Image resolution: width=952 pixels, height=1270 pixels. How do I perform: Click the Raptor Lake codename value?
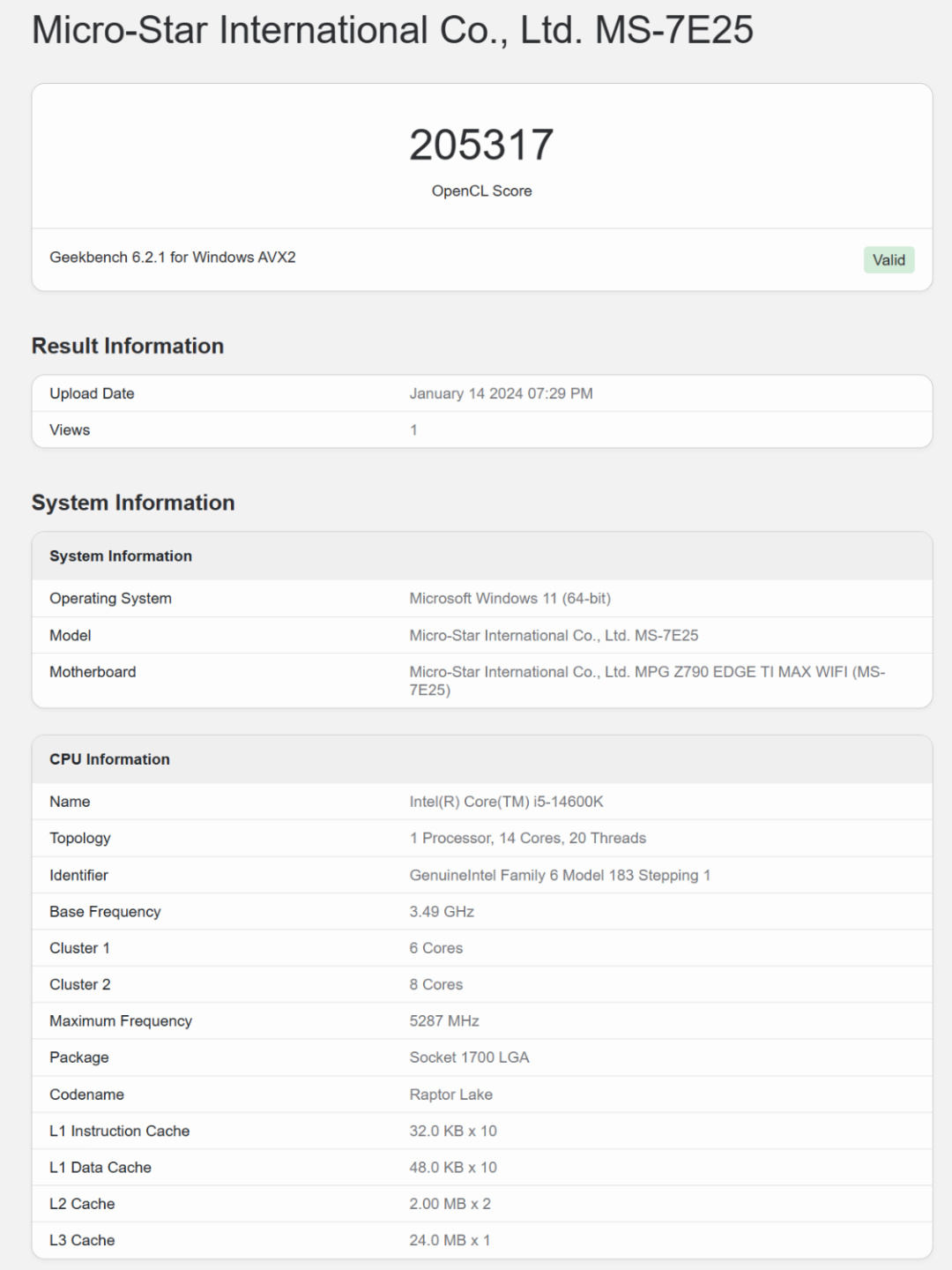450,1094
